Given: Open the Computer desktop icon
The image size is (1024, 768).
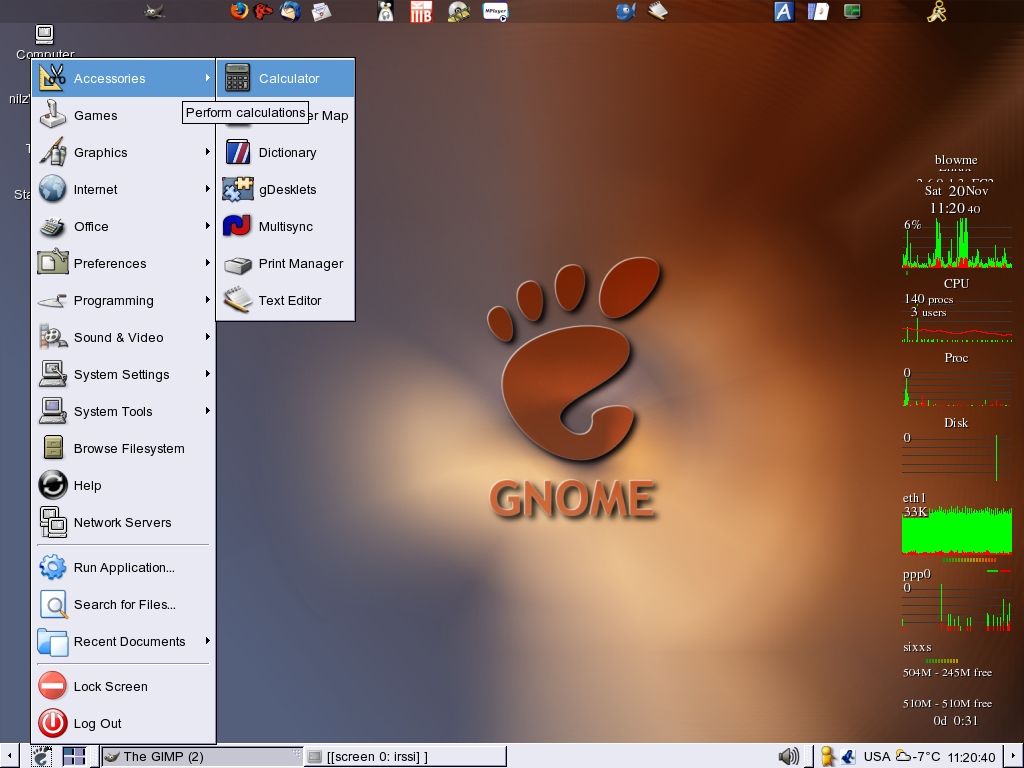Looking at the screenshot, I should [44, 42].
